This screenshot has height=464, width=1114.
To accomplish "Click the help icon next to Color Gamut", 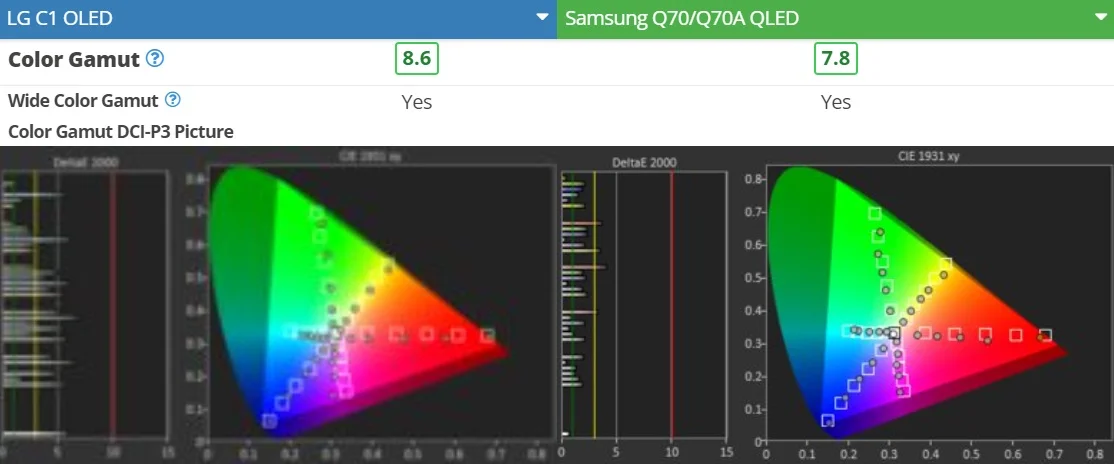I will (x=155, y=58).
